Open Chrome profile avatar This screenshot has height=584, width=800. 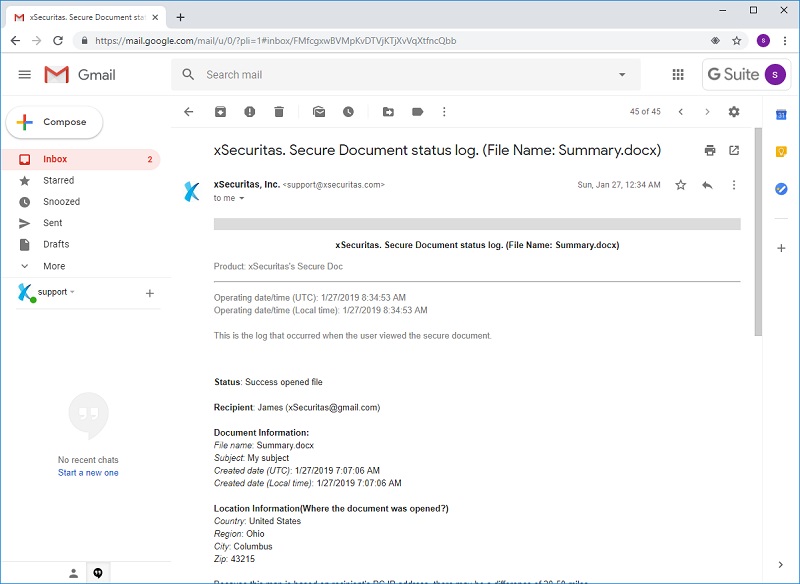(763, 41)
